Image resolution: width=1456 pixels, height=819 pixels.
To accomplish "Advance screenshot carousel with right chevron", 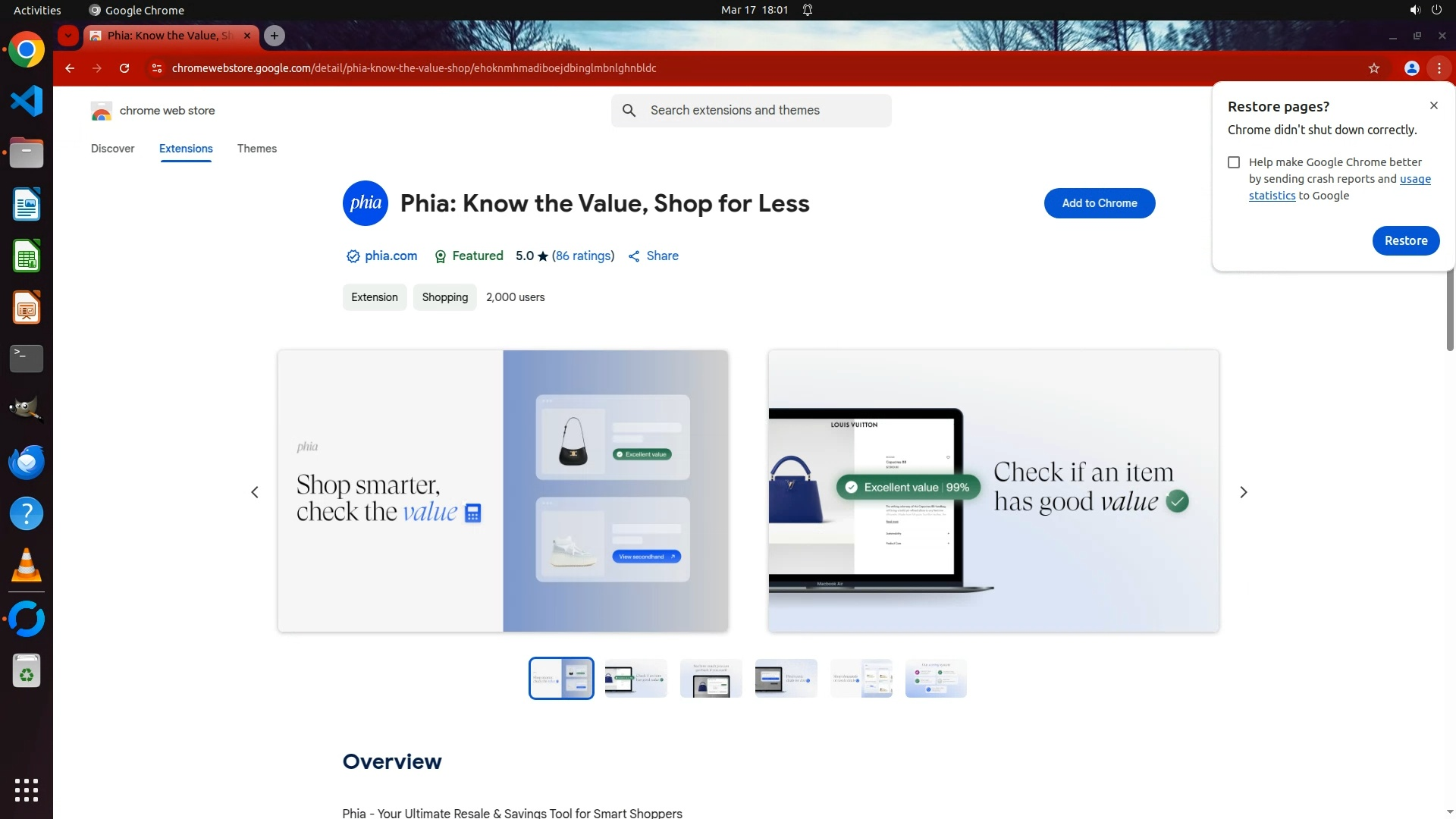I will (1243, 492).
